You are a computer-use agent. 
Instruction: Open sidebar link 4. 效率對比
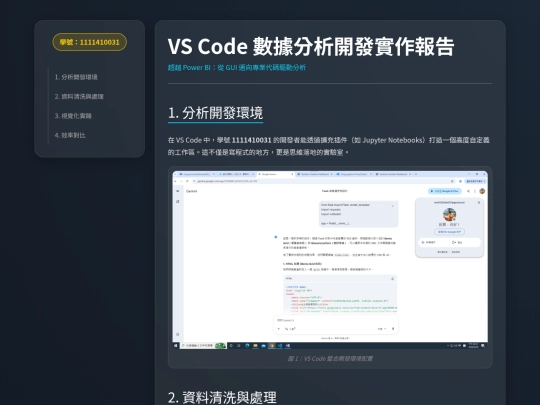[70, 135]
